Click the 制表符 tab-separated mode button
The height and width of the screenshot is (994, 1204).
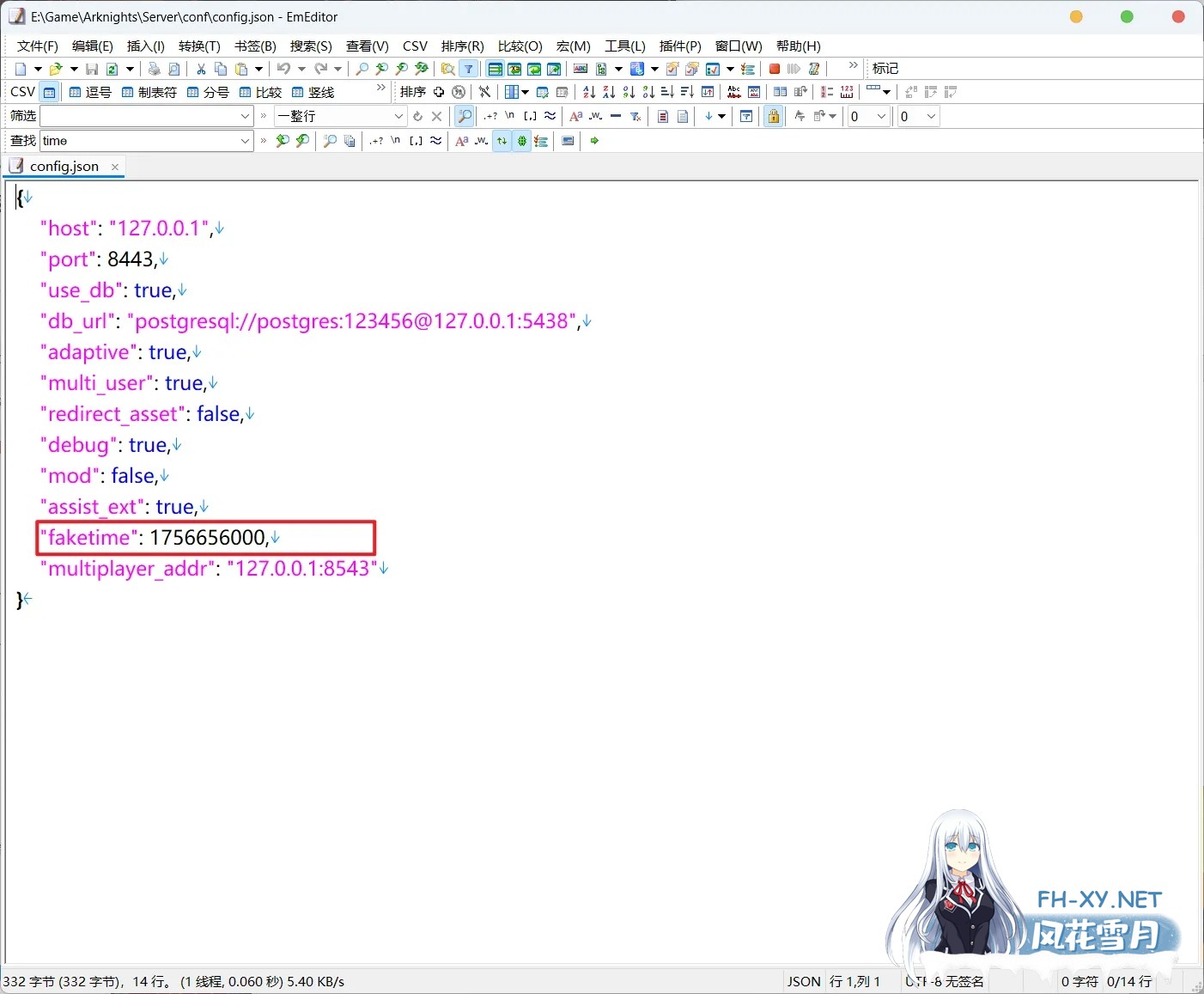pos(149,92)
